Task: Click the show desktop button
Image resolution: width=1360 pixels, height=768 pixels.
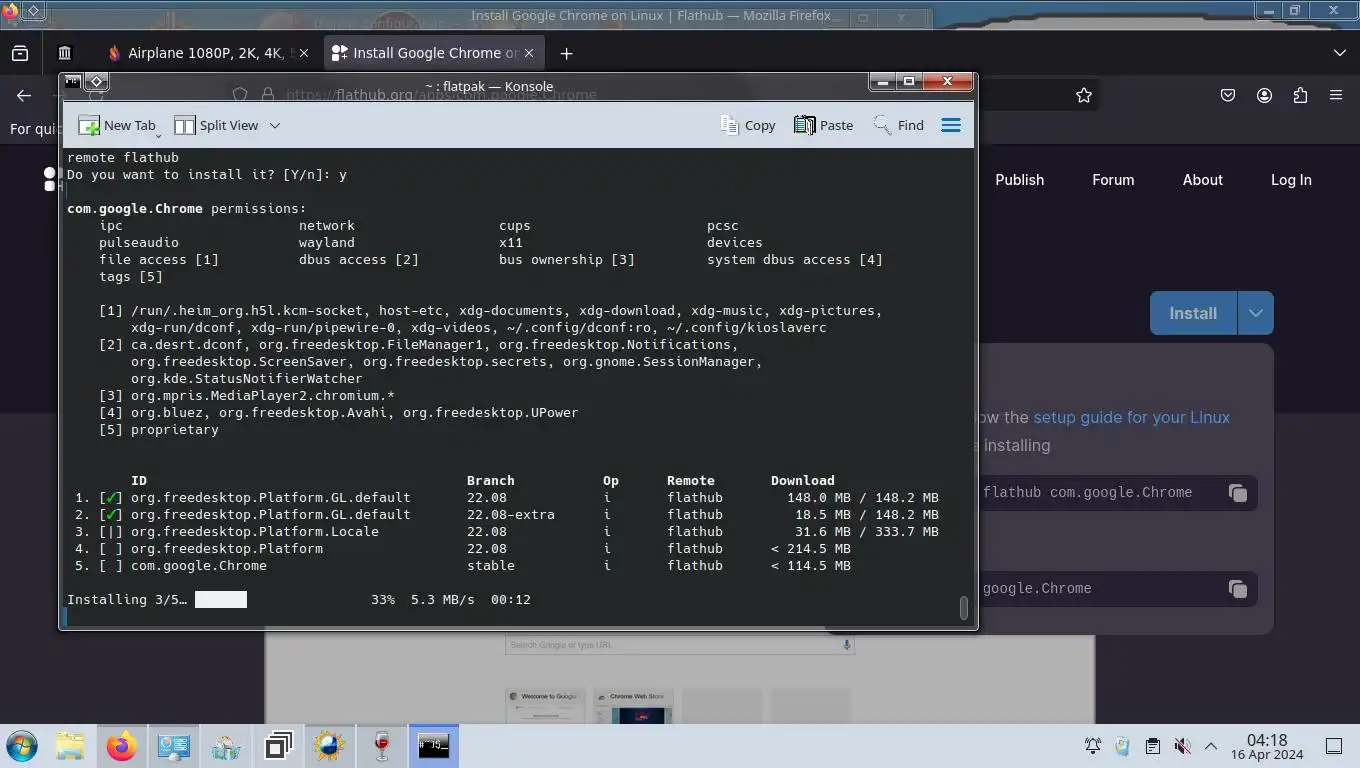Action: 1334,746
